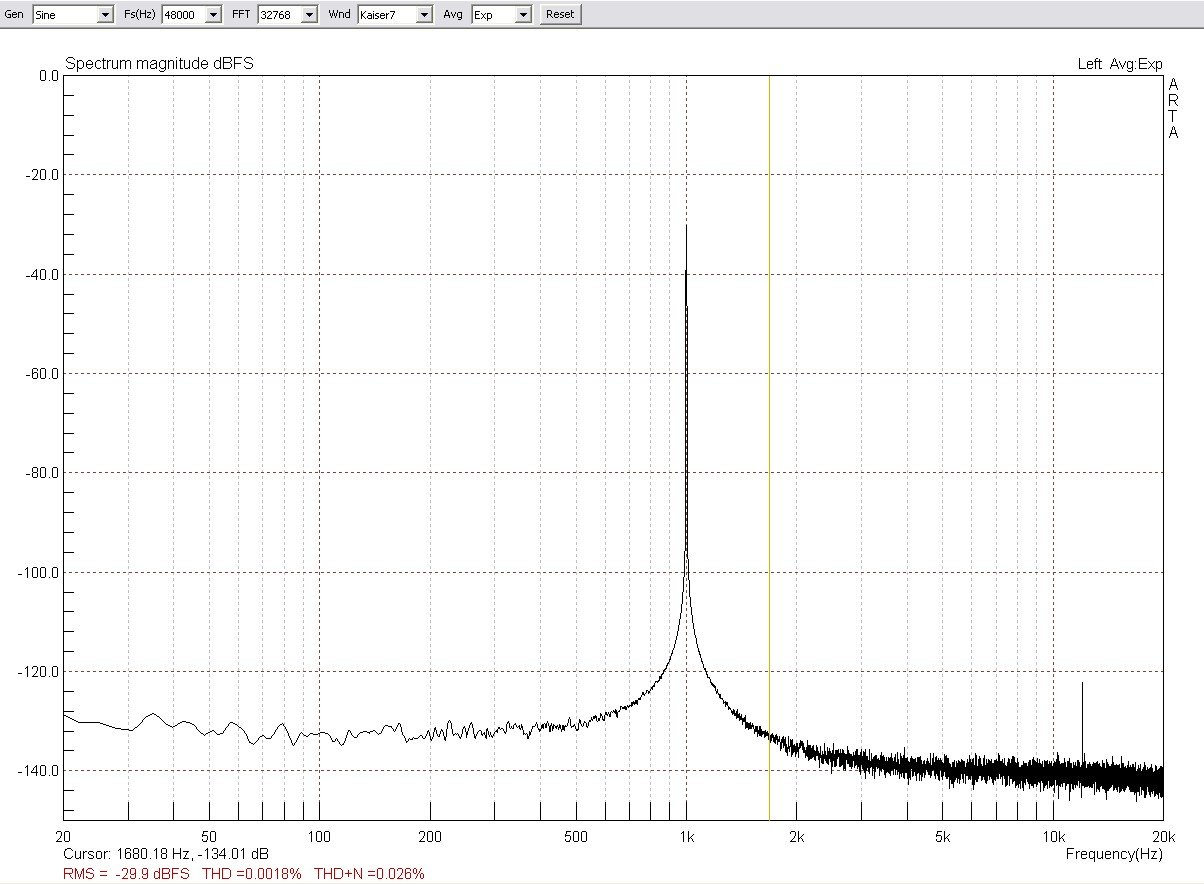Click the yellow cursor line in the plot
Image resolution: width=1204 pixels, height=884 pixels.
pos(769,447)
